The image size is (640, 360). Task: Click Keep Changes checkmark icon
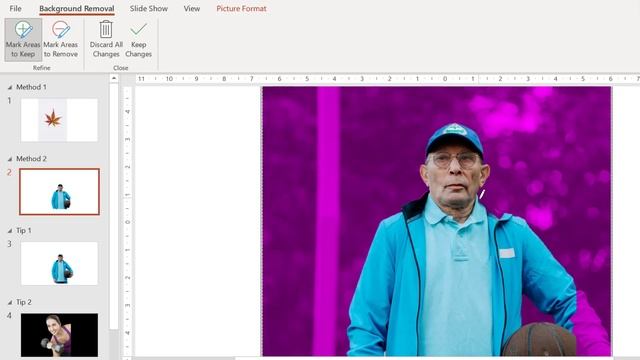138,29
